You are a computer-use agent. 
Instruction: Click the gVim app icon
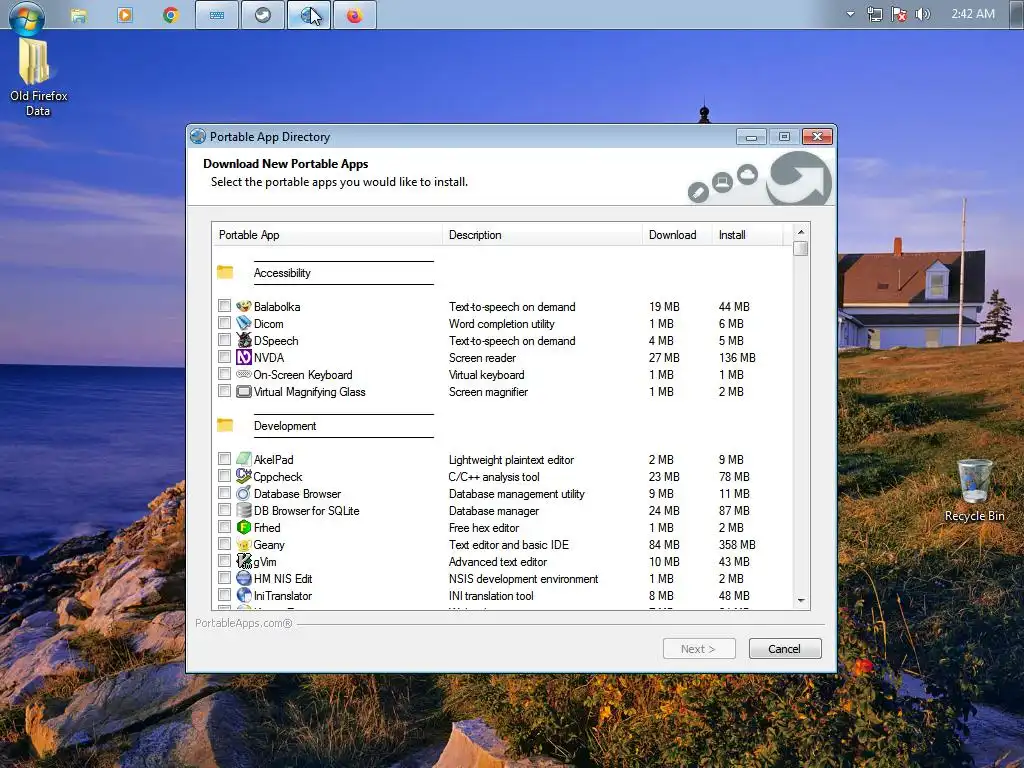click(x=244, y=561)
